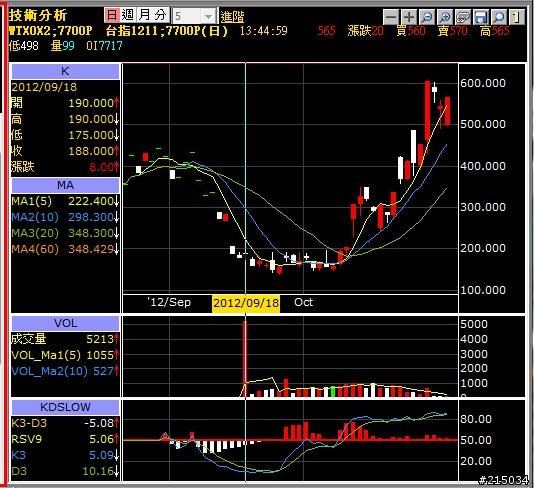Image resolution: width=534 pixels, height=488 pixels.
Task: Click the tall red volume spike bar
Action: (245, 359)
